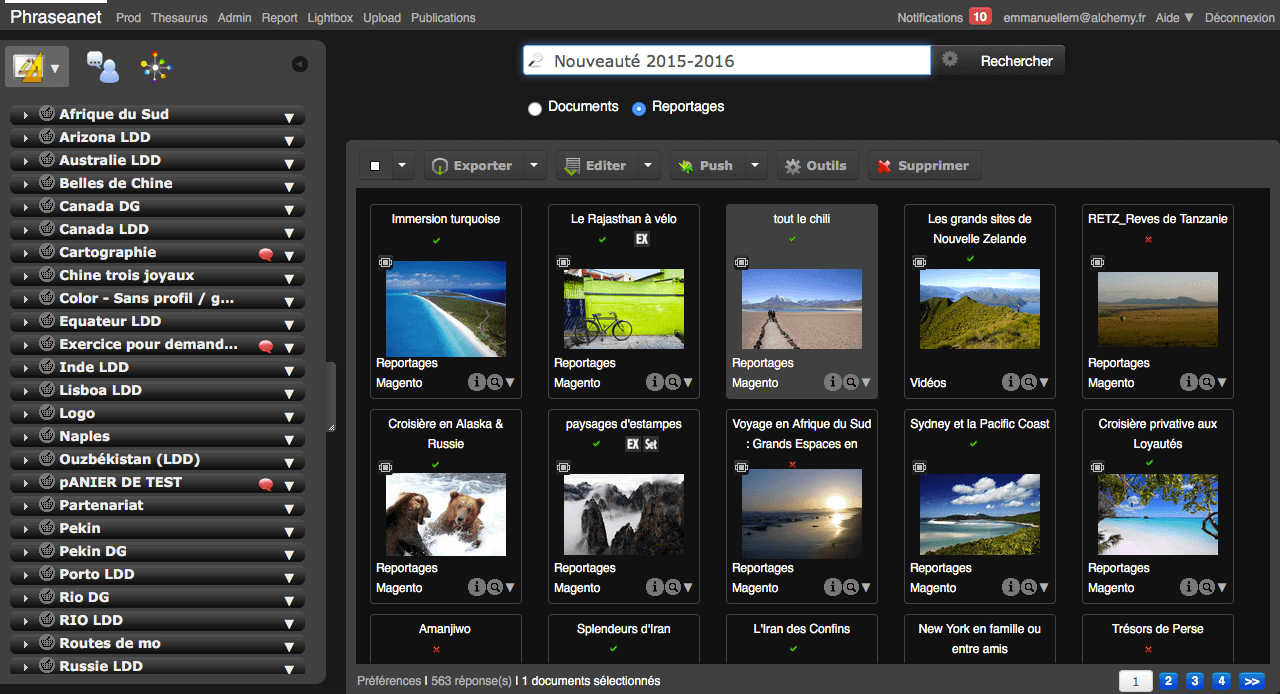Show info for Croisière en Alaska & Russie
This screenshot has width=1280, height=694.
[476, 587]
